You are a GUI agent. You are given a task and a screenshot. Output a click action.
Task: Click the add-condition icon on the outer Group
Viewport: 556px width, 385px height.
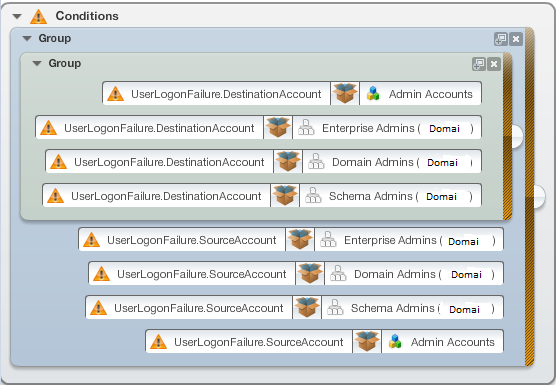pyautogui.click(x=501, y=39)
